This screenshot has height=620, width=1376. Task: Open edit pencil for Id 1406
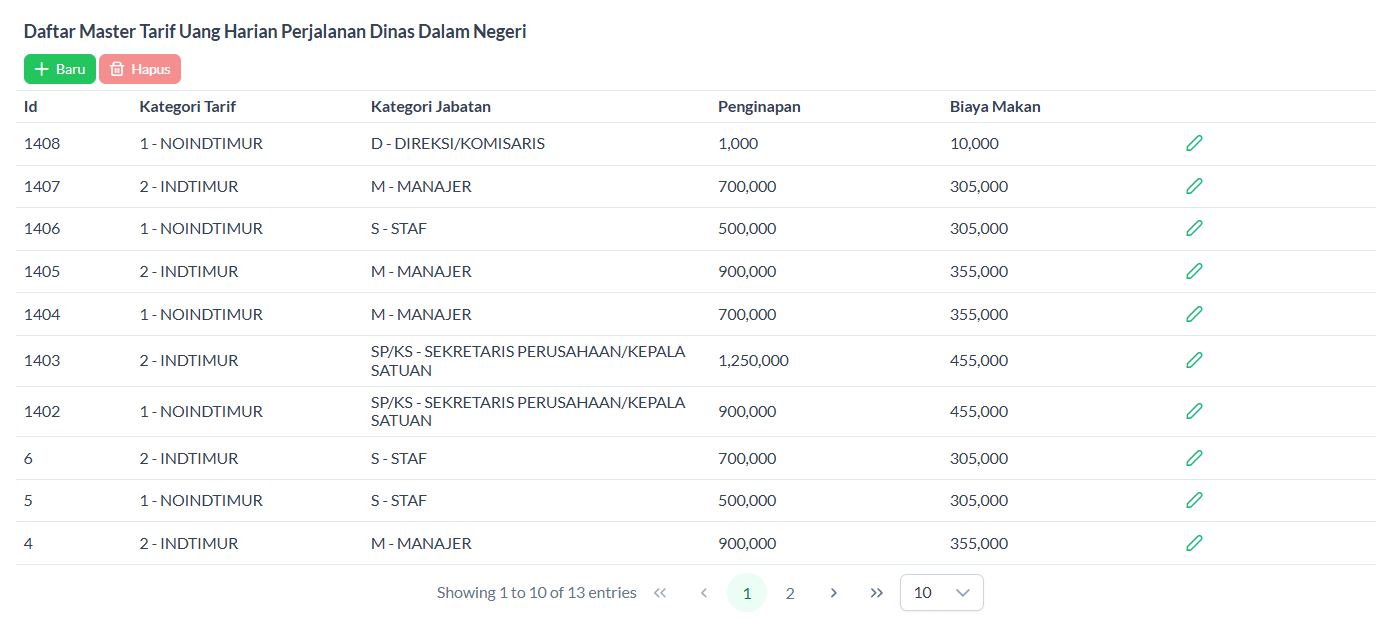pyautogui.click(x=1194, y=228)
